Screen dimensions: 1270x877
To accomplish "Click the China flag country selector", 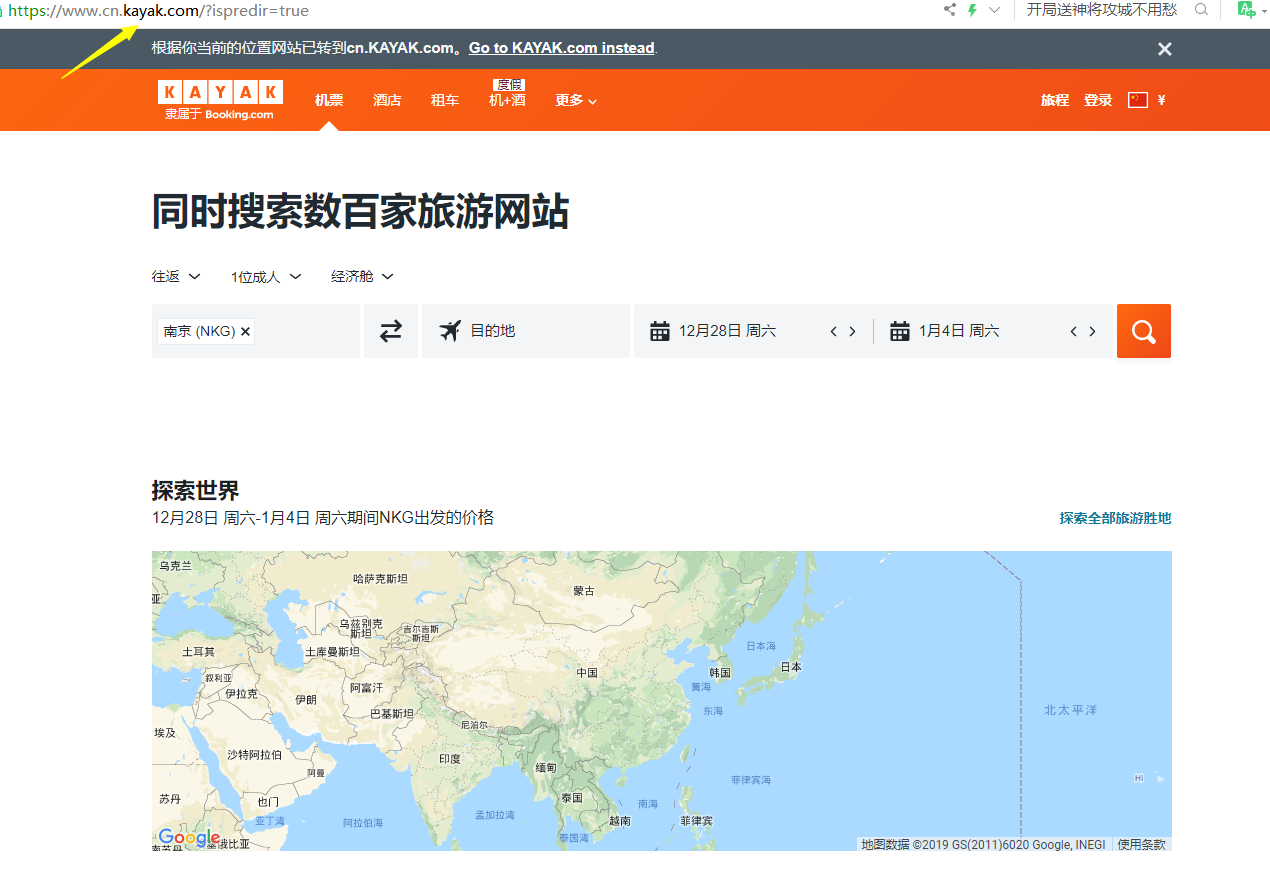I will coord(1137,100).
